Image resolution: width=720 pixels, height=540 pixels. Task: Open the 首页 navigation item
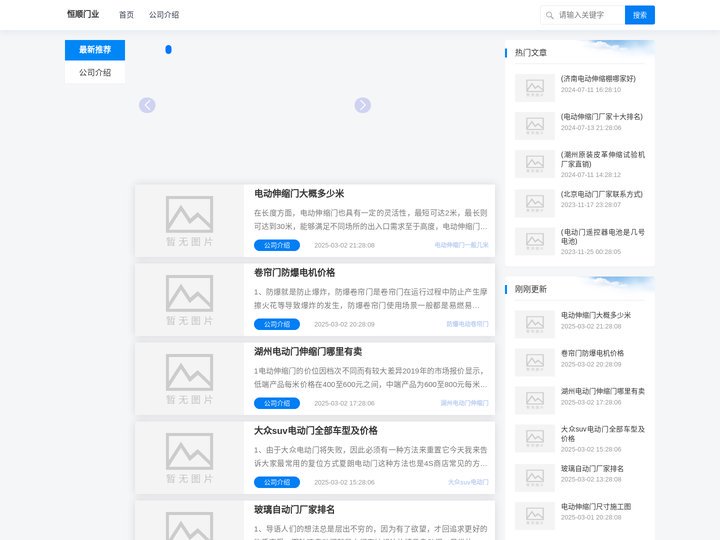click(x=126, y=15)
